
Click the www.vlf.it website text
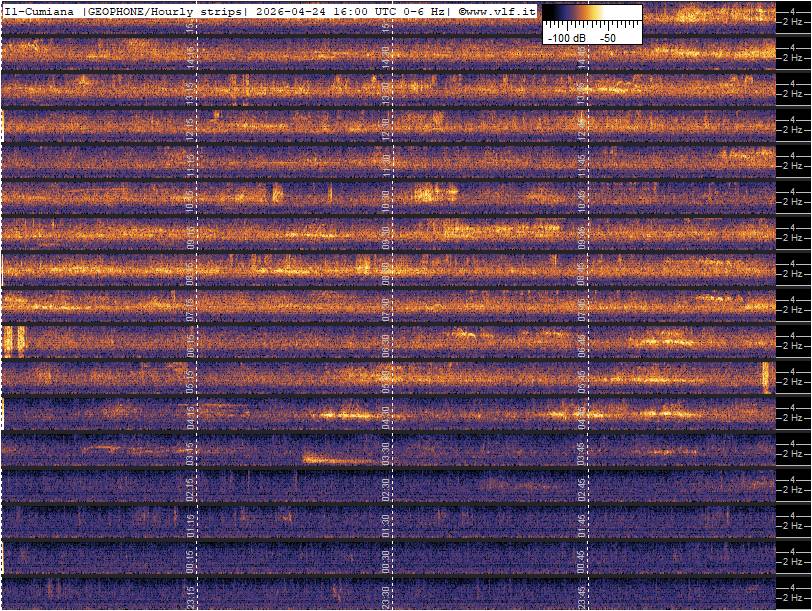click(x=503, y=11)
